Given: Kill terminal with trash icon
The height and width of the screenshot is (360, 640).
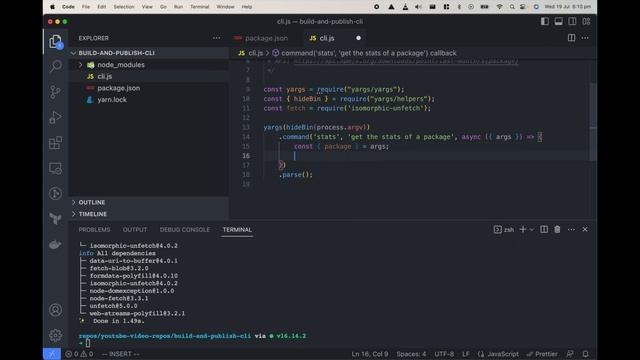Looking at the screenshot, I should 557,229.
